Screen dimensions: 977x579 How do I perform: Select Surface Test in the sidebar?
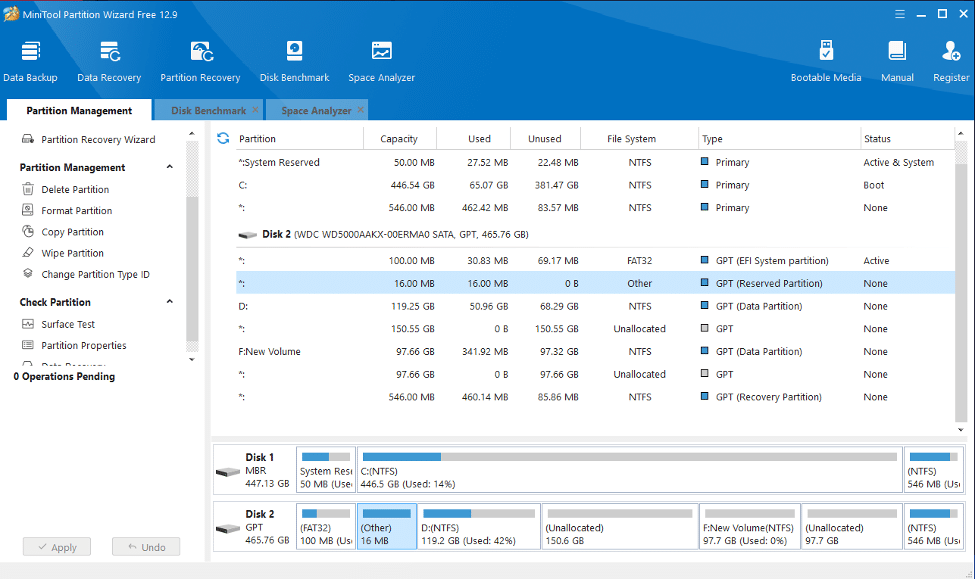68,324
